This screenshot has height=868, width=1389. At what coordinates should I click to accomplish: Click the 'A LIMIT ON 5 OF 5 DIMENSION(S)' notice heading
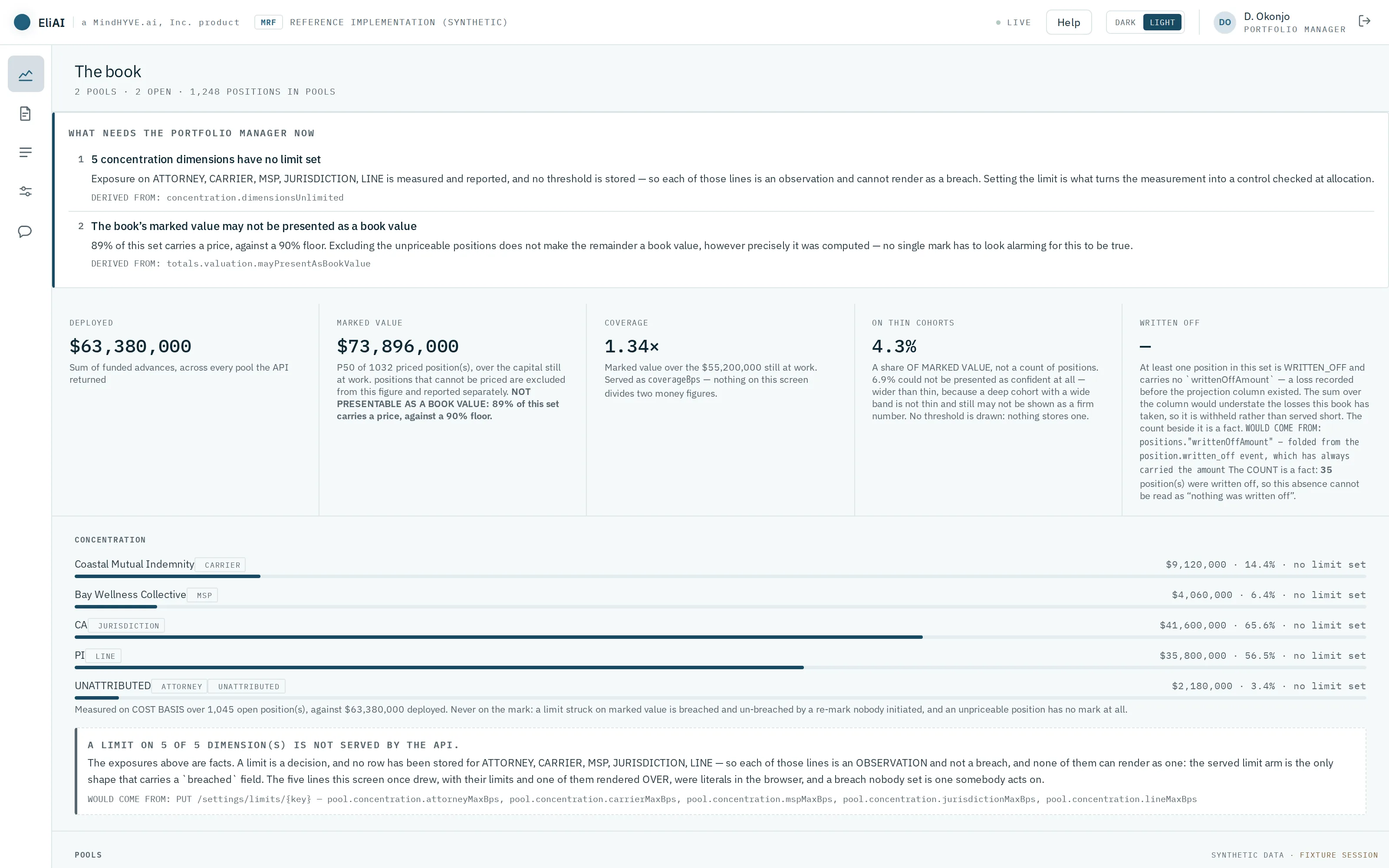(x=273, y=745)
